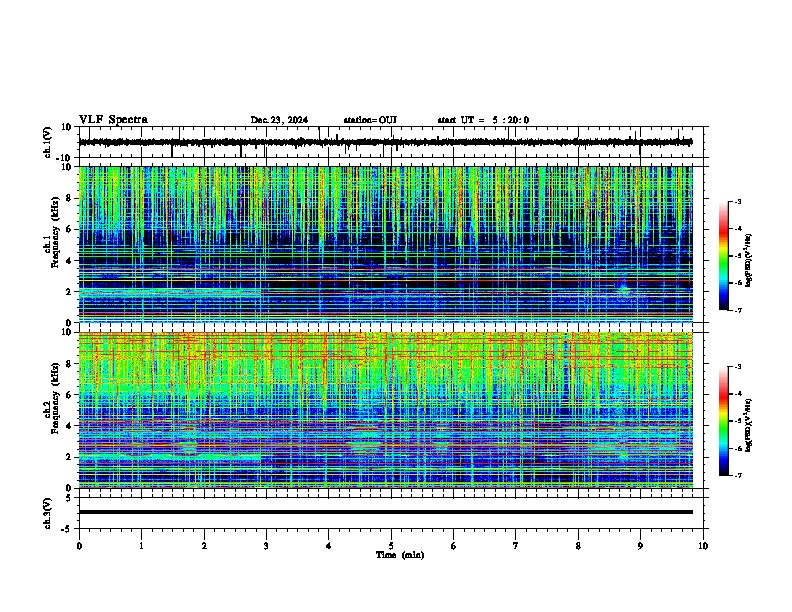Click the 'Time (min)' axis label
792x612 pixels.
400,555
